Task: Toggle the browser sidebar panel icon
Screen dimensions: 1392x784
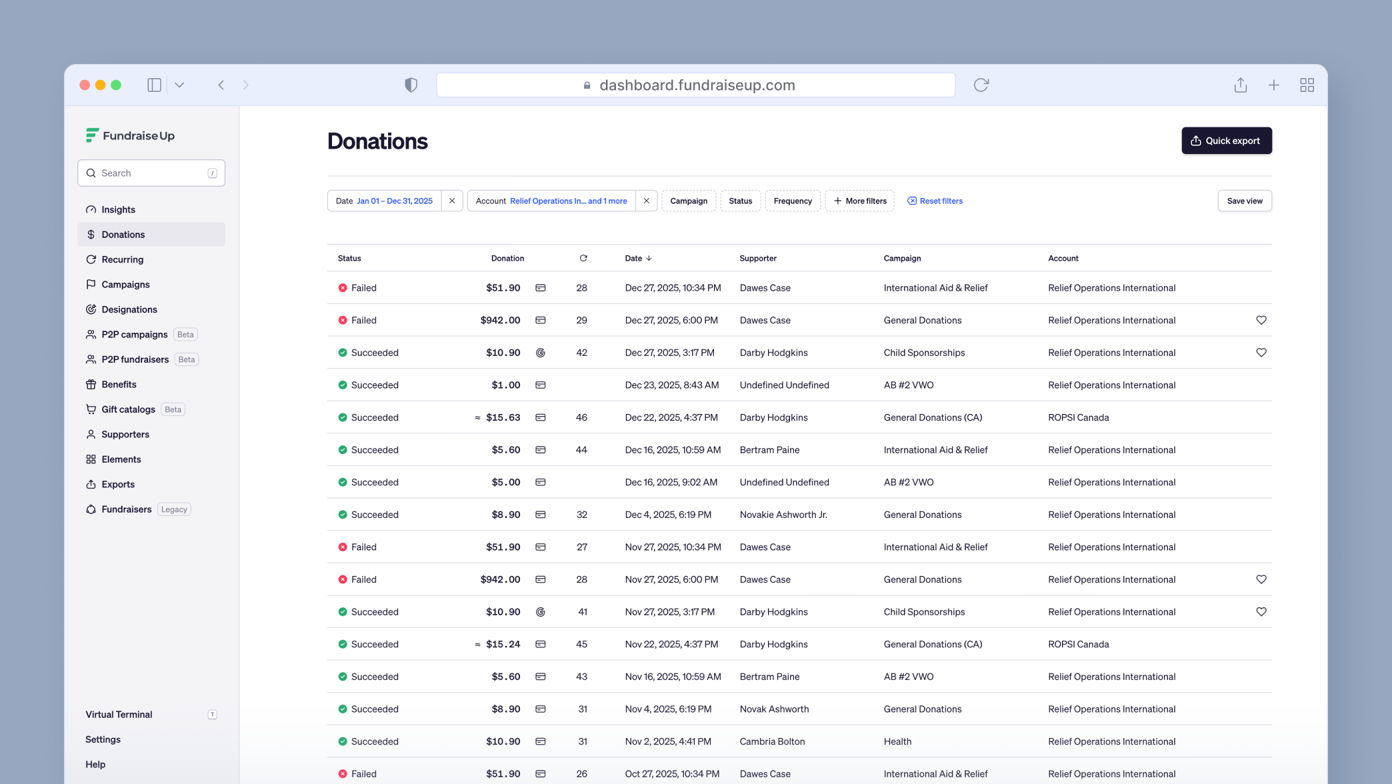Action: coord(154,85)
